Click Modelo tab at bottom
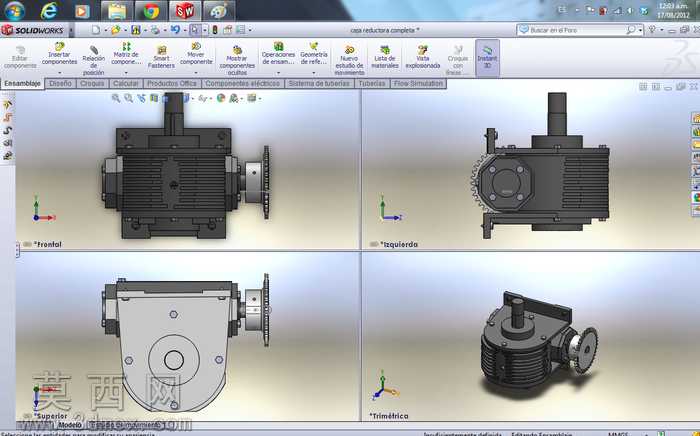The width and height of the screenshot is (700, 436). point(71,425)
